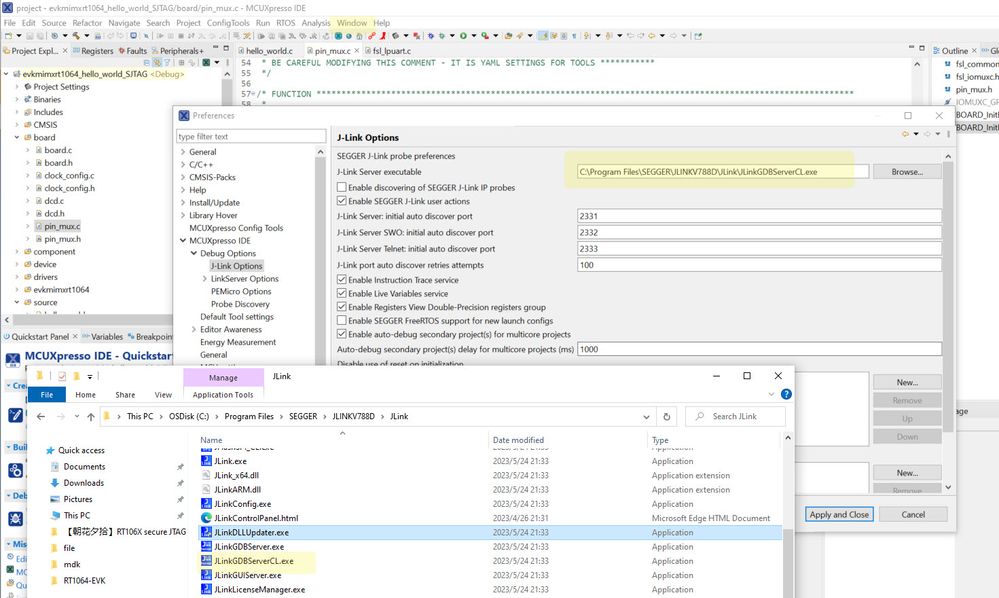Refresh the JLink folder address bar
999x598 pixels.
pyautogui.click(x=666, y=416)
